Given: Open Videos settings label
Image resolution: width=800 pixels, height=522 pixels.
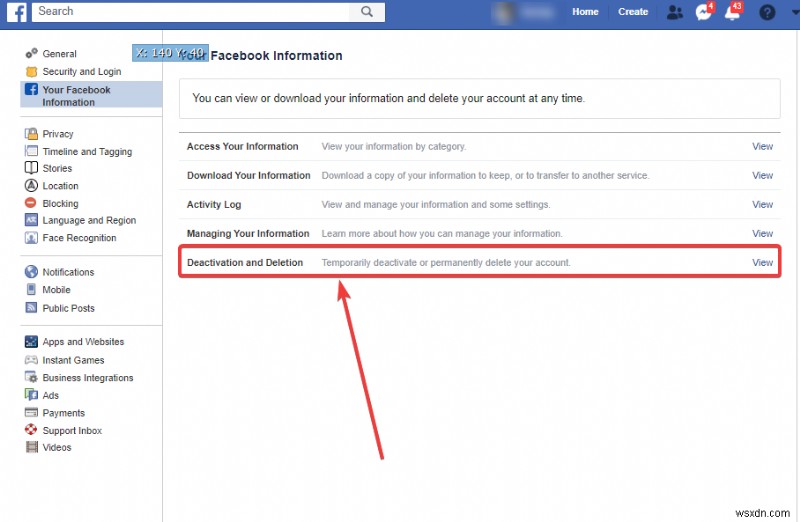Looking at the screenshot, I should tap(57, 448).
